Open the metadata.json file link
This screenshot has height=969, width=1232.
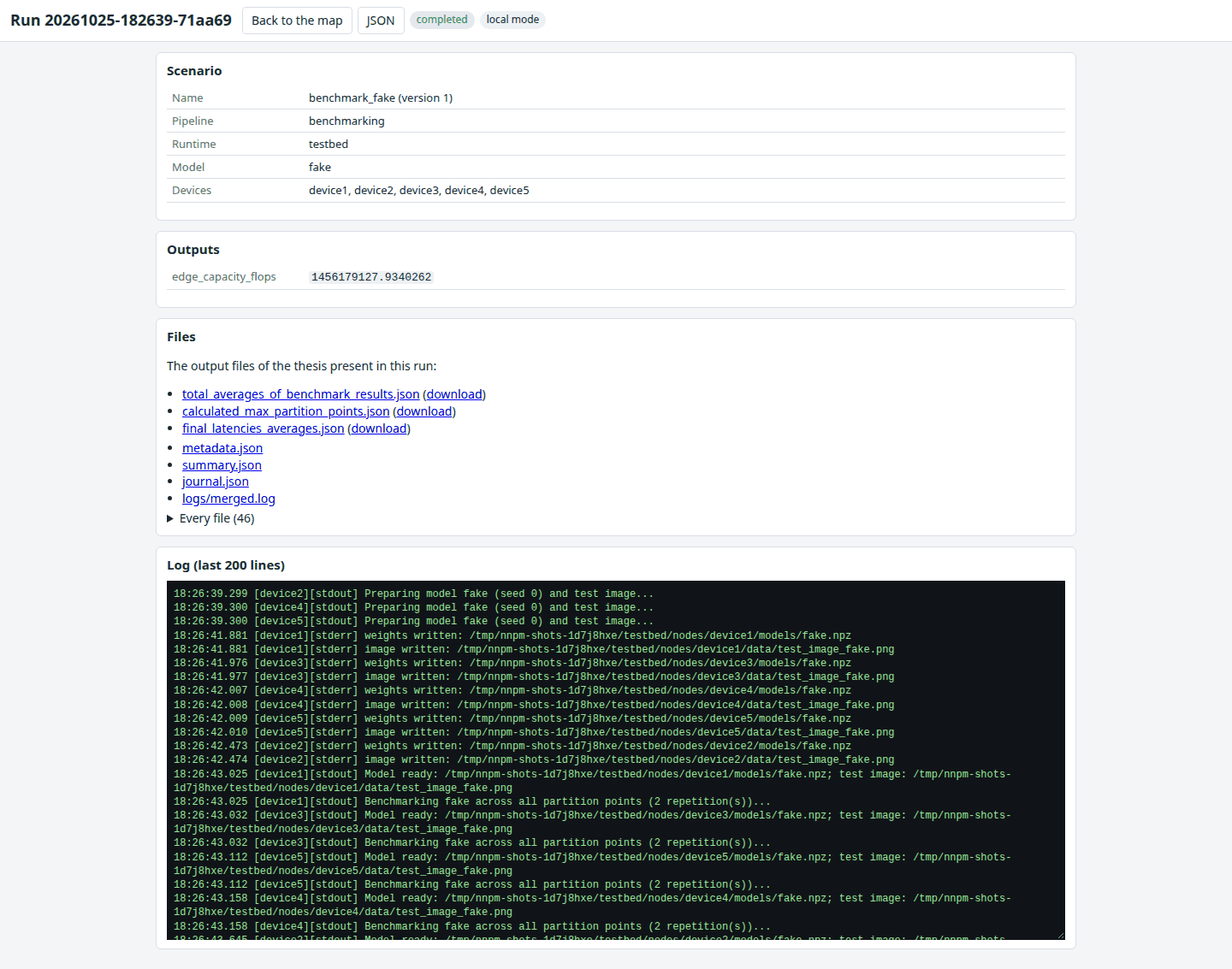click(222, 448)
